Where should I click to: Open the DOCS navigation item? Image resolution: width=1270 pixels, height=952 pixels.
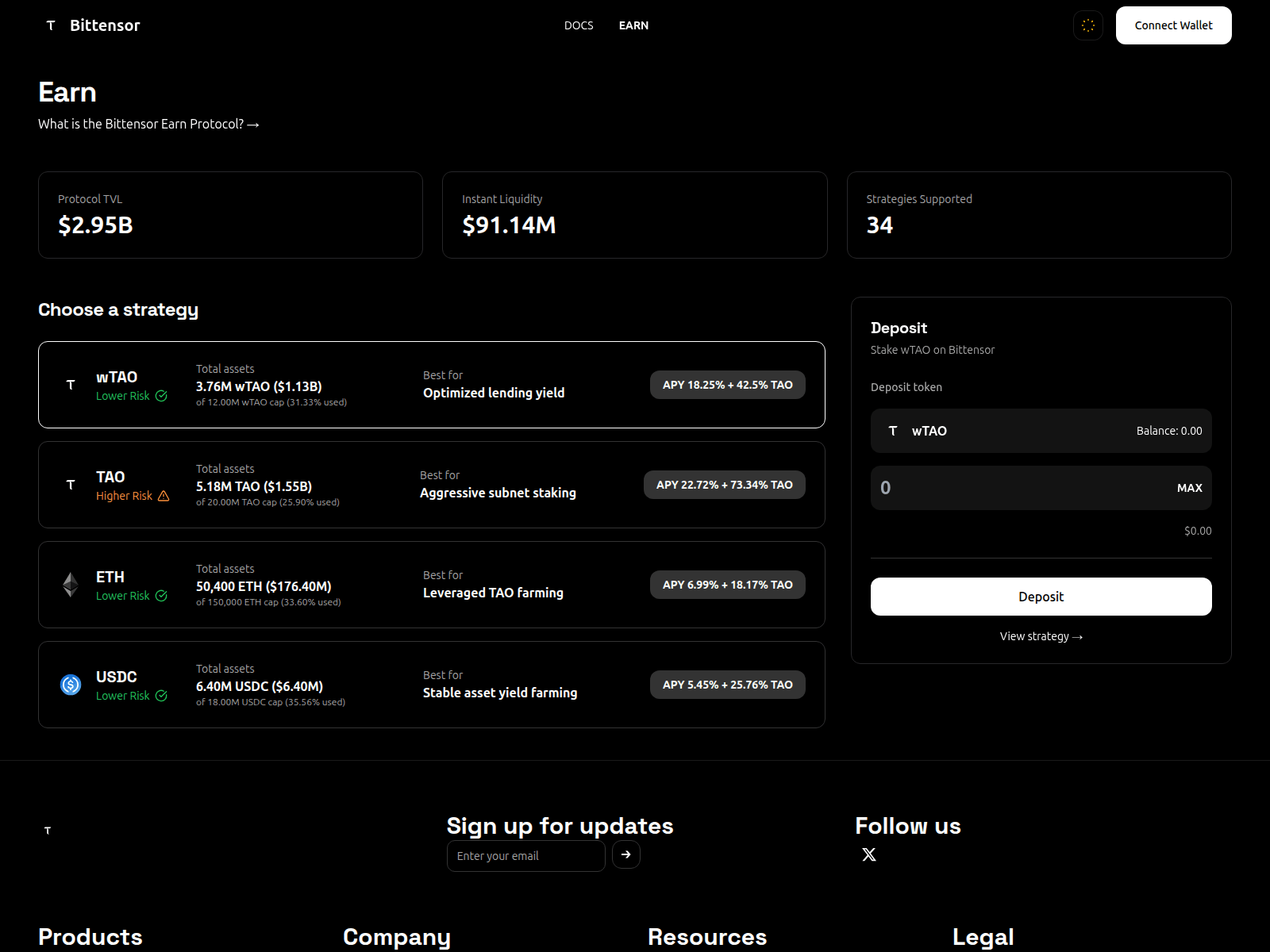tap(579, 25)
